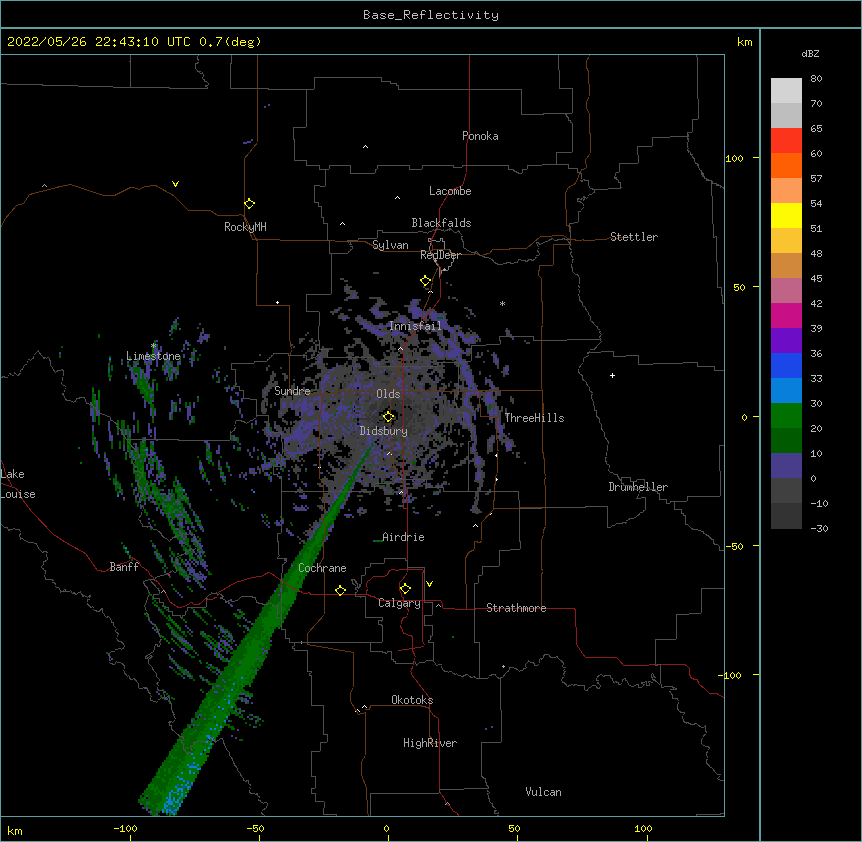Click the Cochrane label
The height and width of the screenshot is (842, 862).
pos(322,568)
